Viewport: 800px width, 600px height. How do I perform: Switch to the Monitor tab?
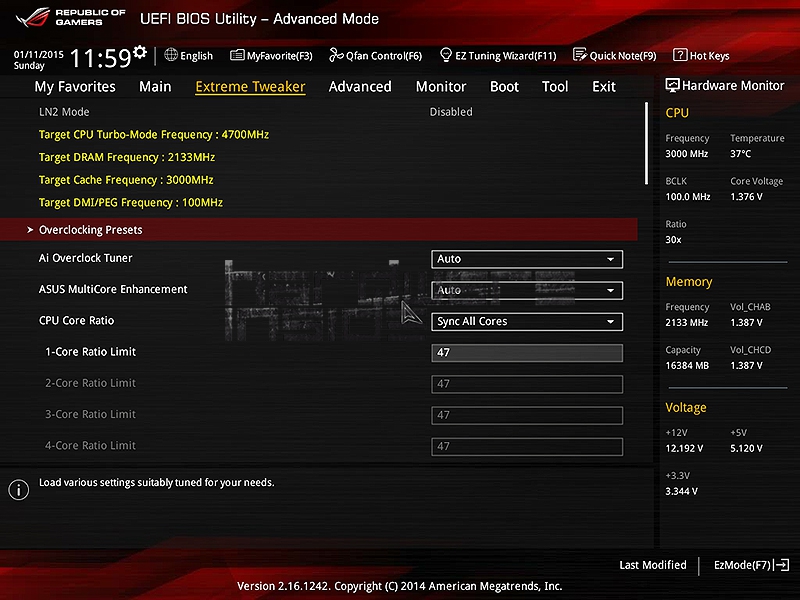441,87
